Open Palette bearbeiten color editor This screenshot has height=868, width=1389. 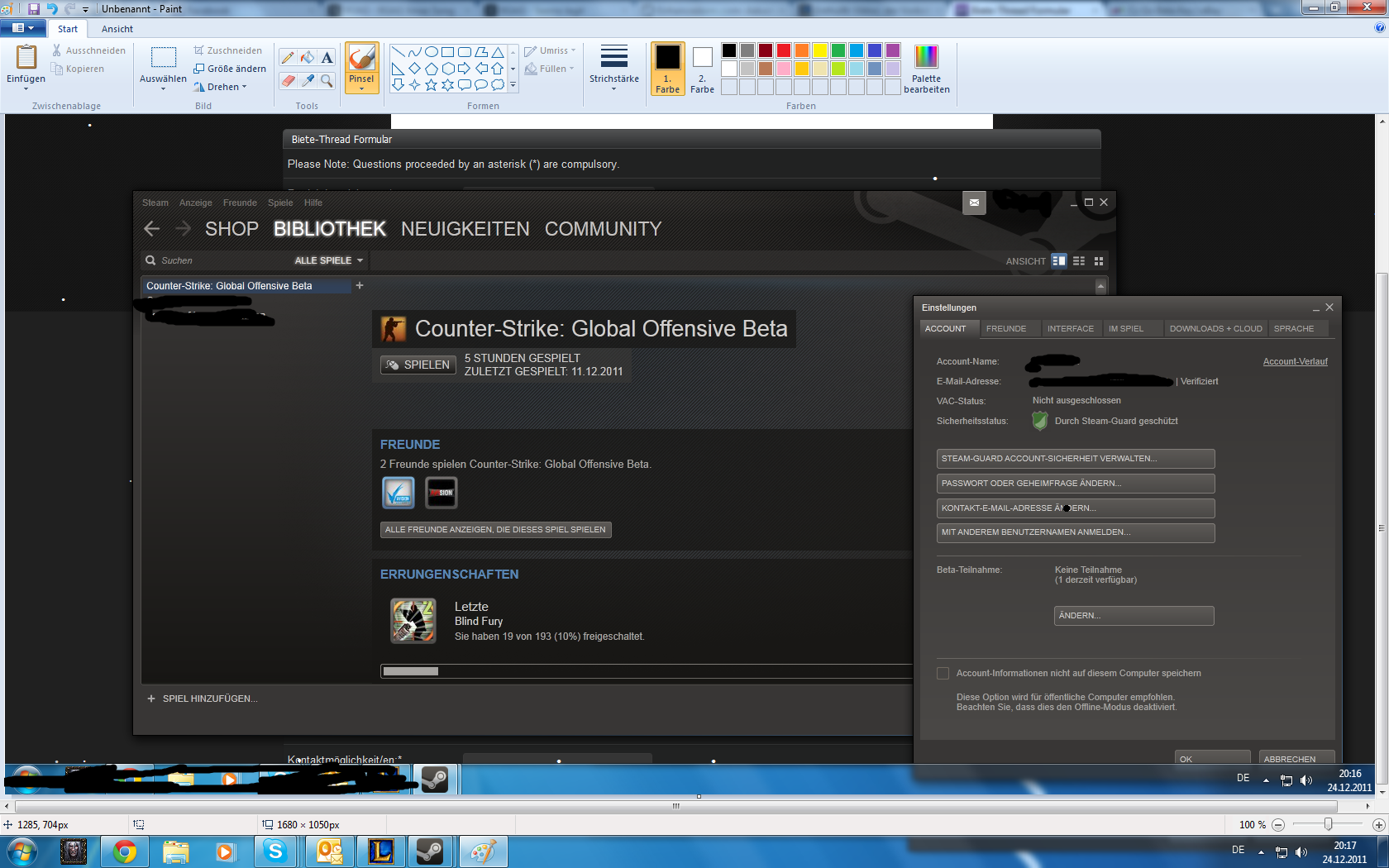pos(927,69)
